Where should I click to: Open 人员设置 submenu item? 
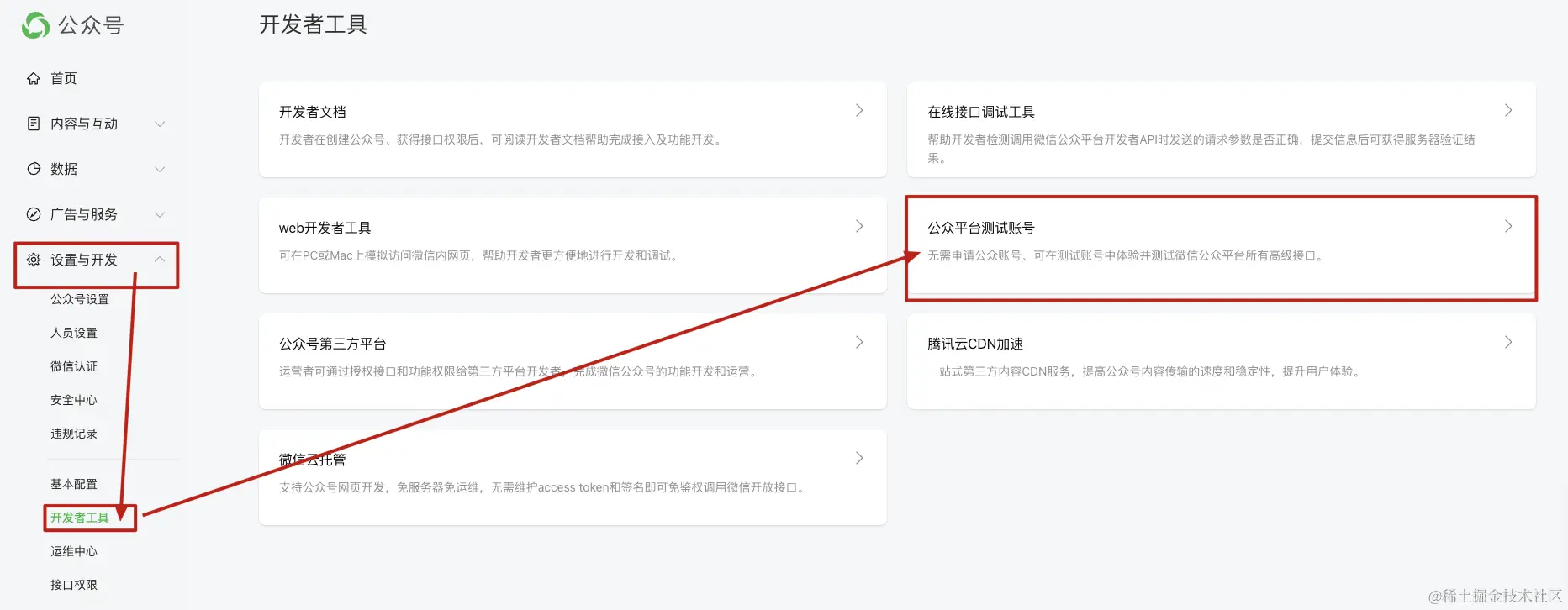74,333
